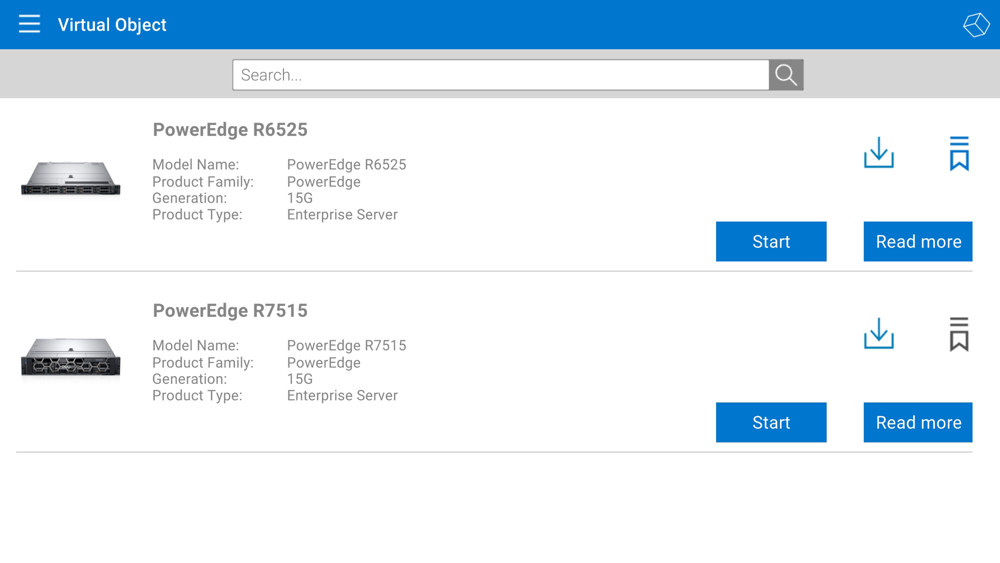Click the R6525 15G generation value

[300, 198]
